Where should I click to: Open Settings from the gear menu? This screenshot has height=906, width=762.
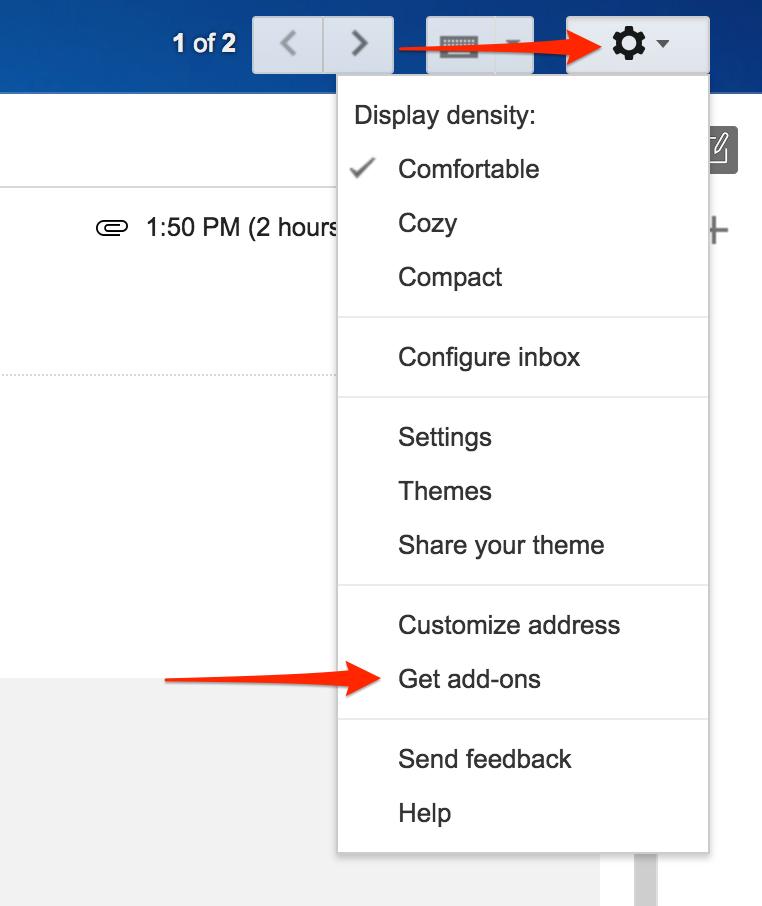click(x=523, y=437)
